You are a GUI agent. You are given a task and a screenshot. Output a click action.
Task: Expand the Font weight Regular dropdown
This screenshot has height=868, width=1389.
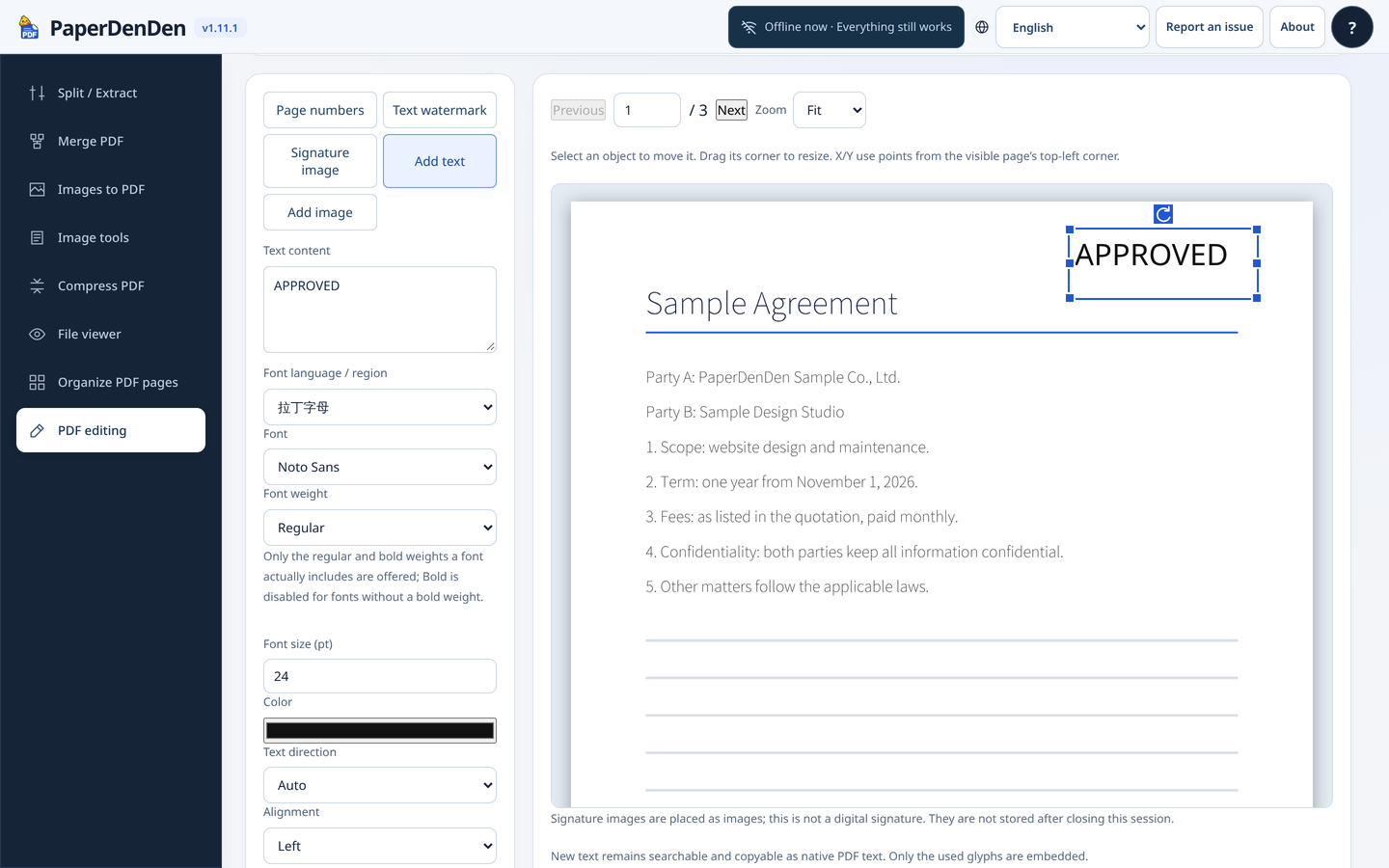click(x=380, y=528)
